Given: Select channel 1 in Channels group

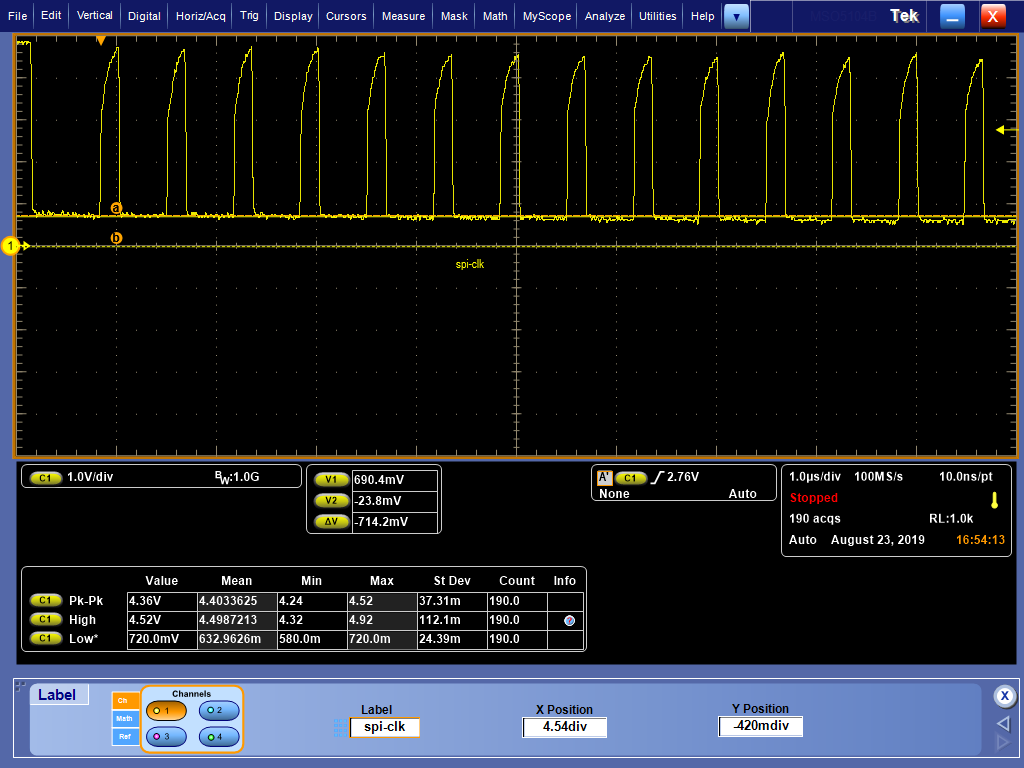Looking at the screenshot, I should click(x=165, y=711).
